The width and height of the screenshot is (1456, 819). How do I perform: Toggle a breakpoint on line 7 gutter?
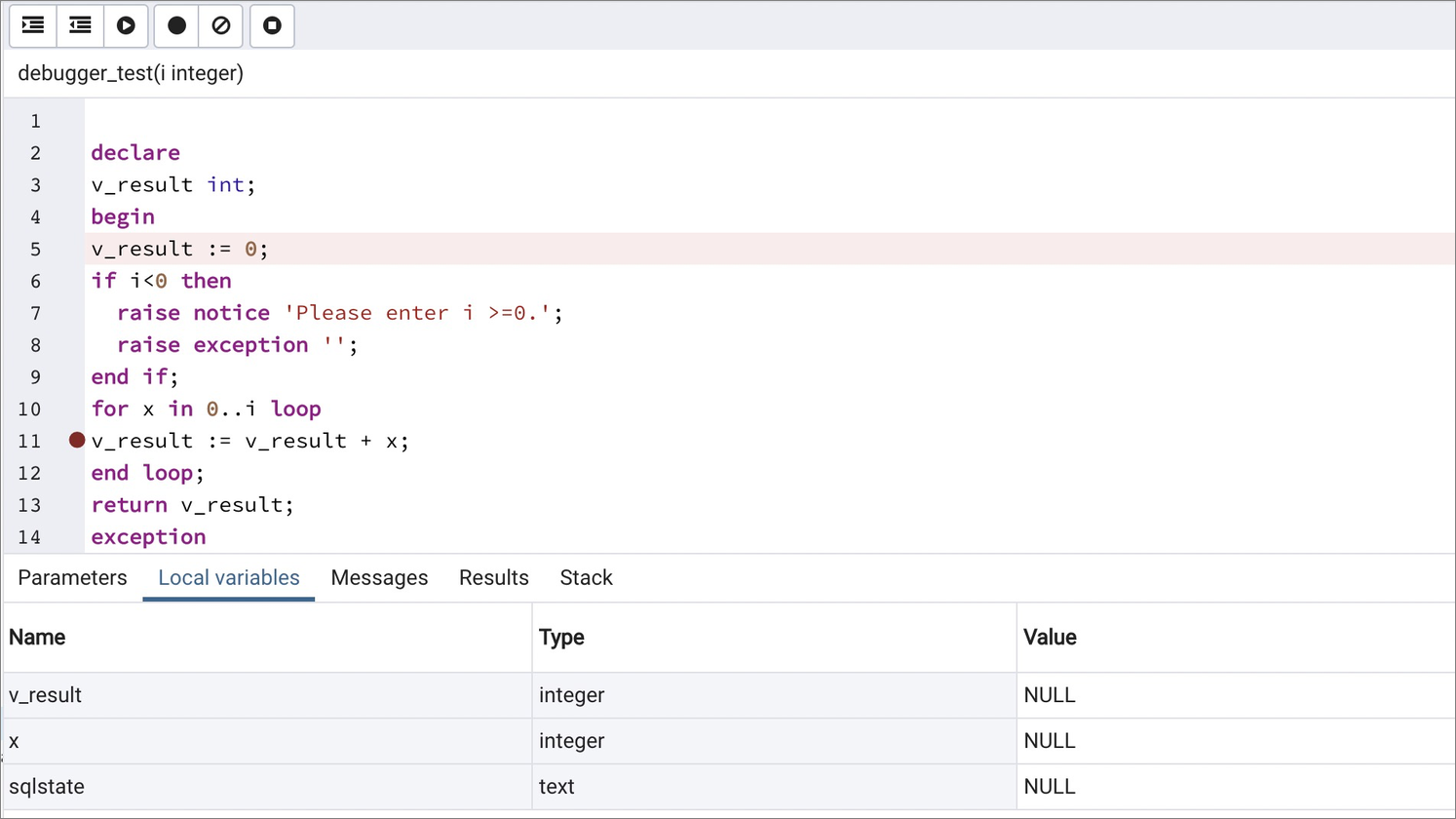76,312
